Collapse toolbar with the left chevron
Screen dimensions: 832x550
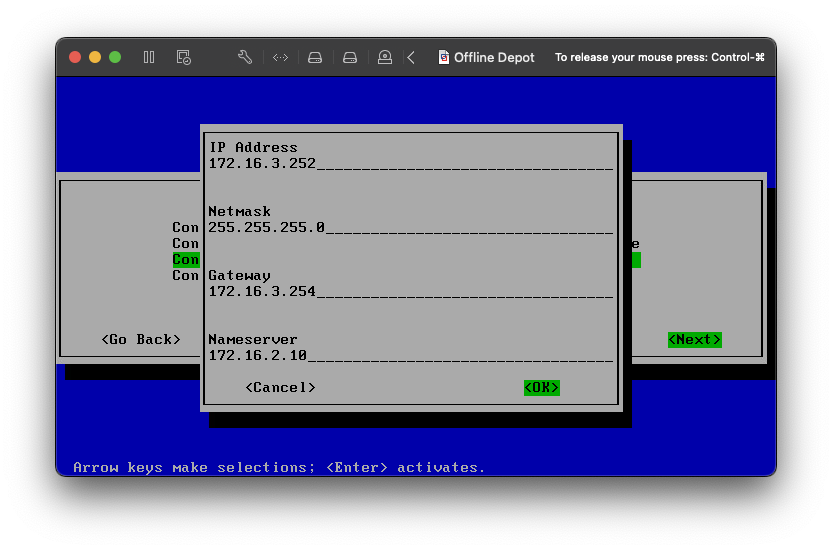pos(411,57)
